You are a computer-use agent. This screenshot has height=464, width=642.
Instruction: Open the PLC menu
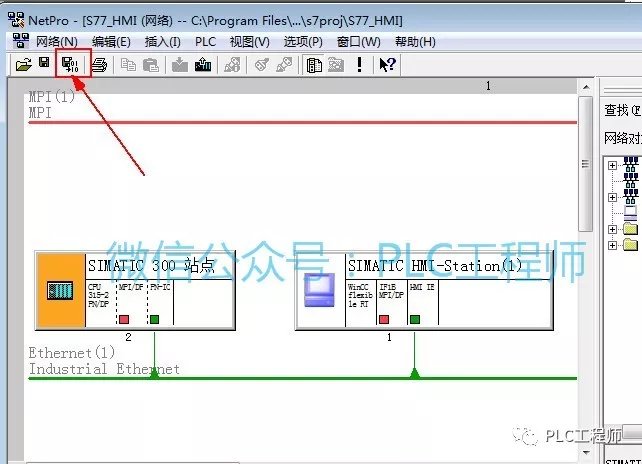(205, 41)
